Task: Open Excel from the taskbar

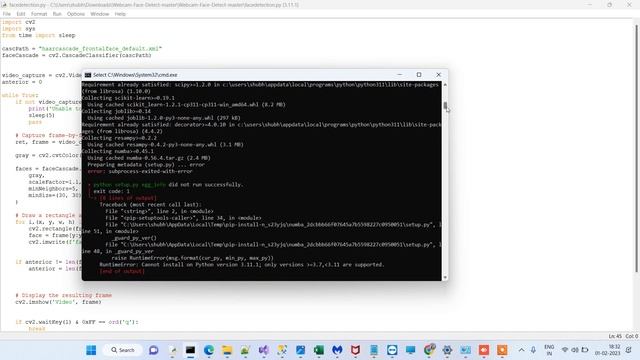Action: [319, 350]
